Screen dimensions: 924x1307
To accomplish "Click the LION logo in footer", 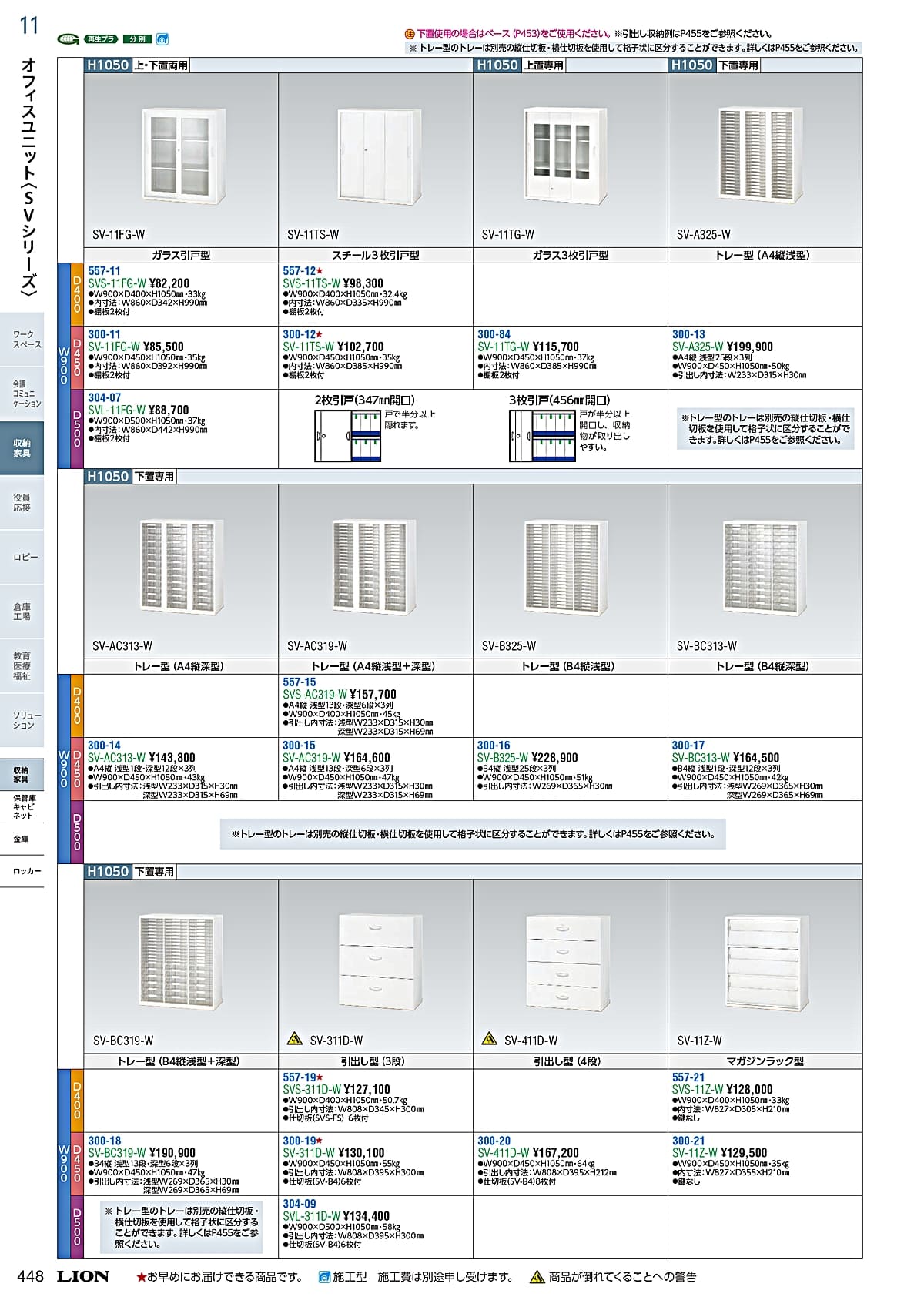I will tap(83, 1276).
